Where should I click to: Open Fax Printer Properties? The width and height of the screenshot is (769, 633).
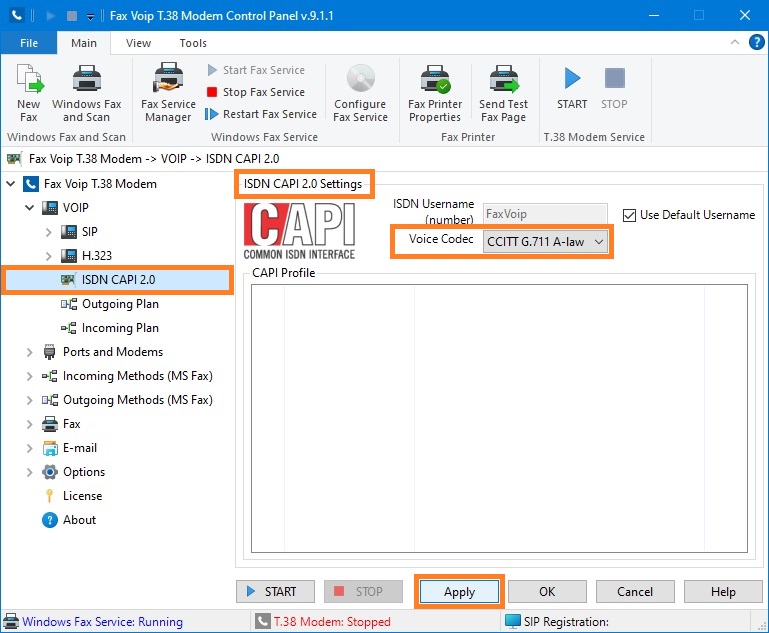435,93
